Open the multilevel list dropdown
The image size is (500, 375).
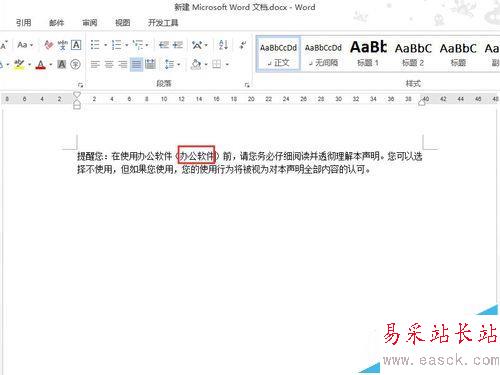tap(147, 45)
